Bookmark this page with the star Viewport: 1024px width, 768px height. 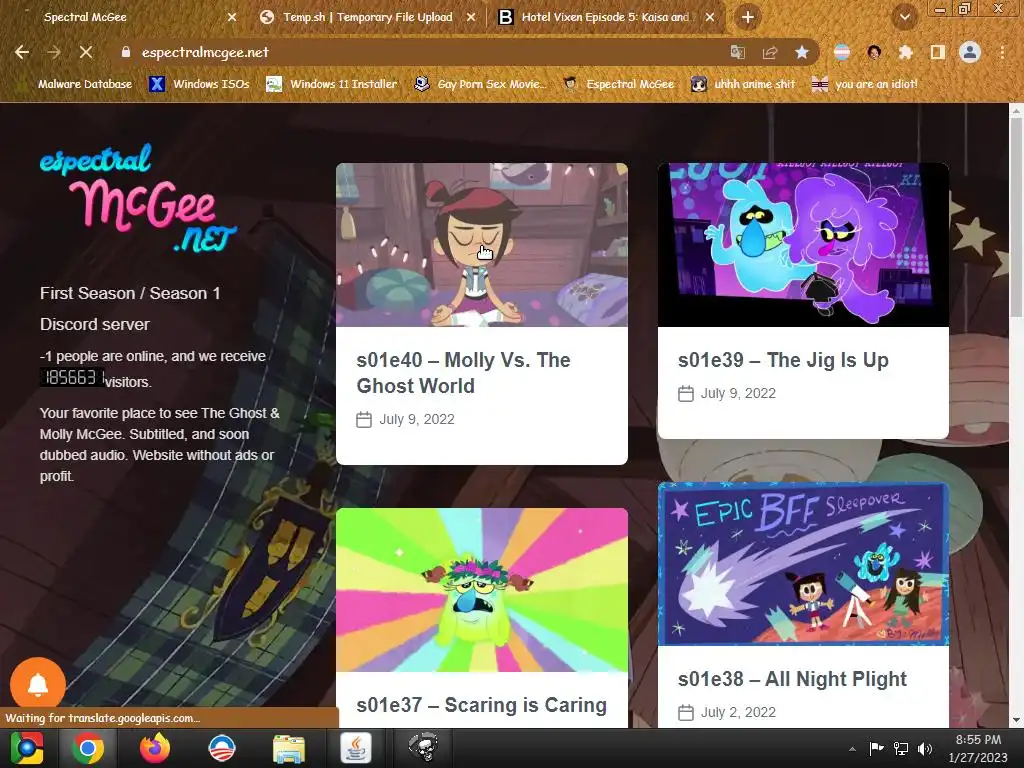point(802,52)
